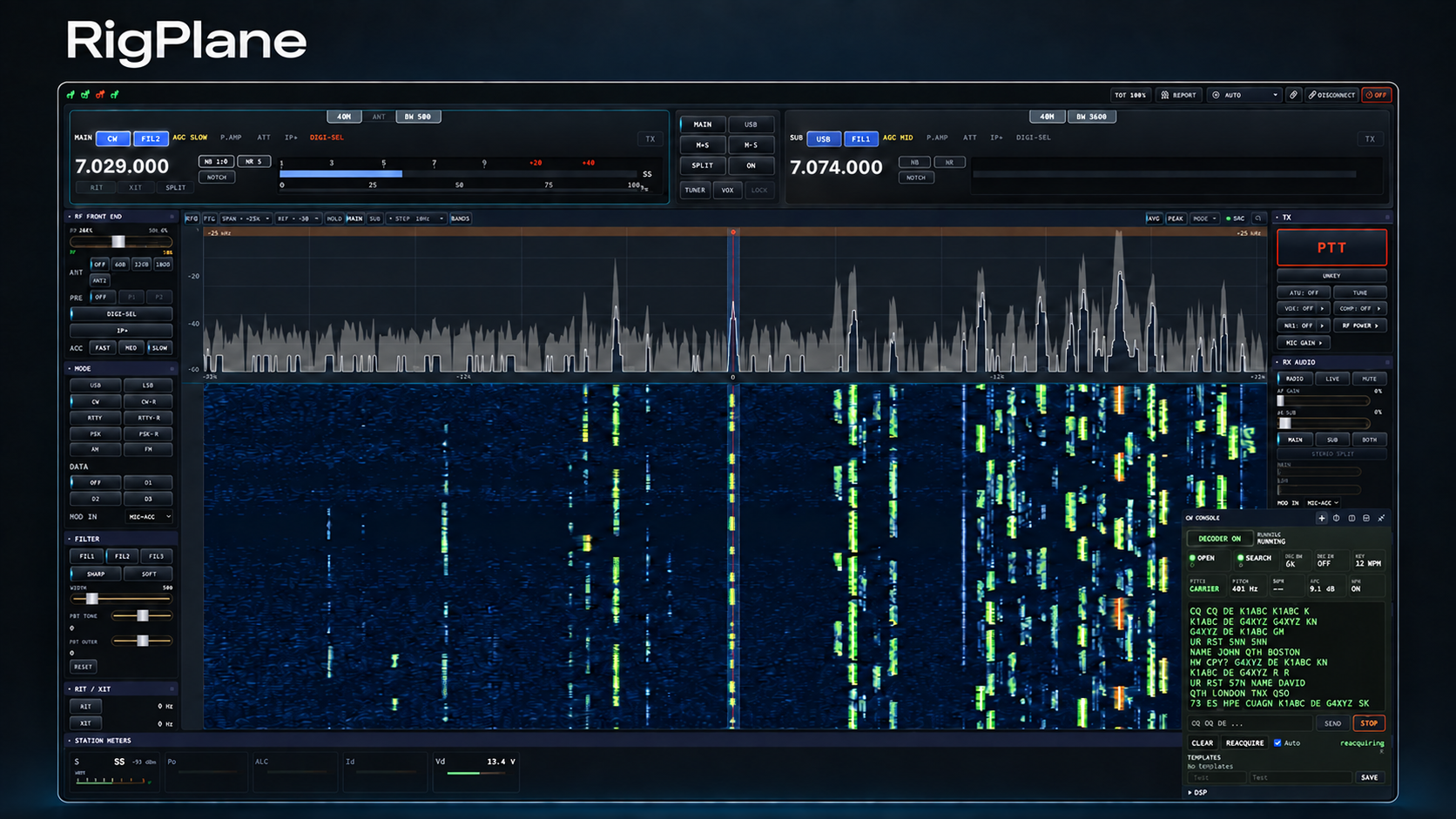Open the REPORT panel
This screenshot has width=1456, height=819.
tap(1179, 95)
